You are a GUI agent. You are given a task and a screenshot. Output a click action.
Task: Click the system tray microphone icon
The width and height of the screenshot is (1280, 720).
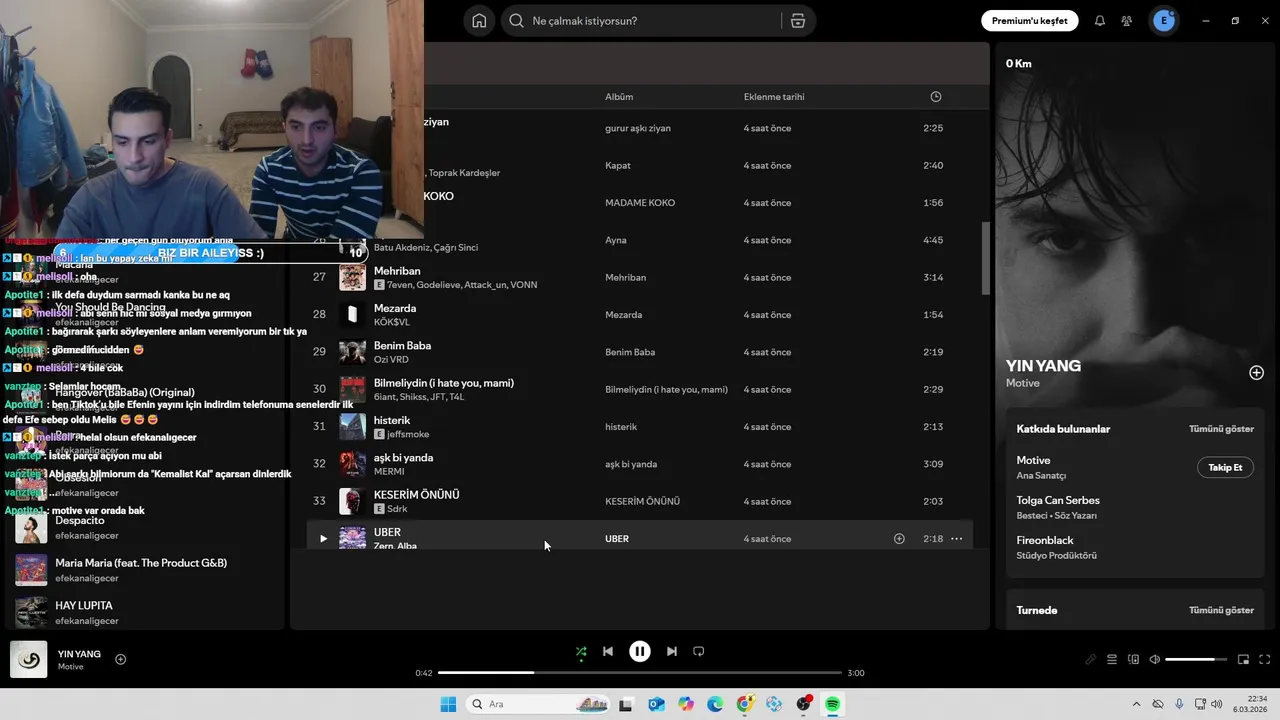(x=1179, y=704)
